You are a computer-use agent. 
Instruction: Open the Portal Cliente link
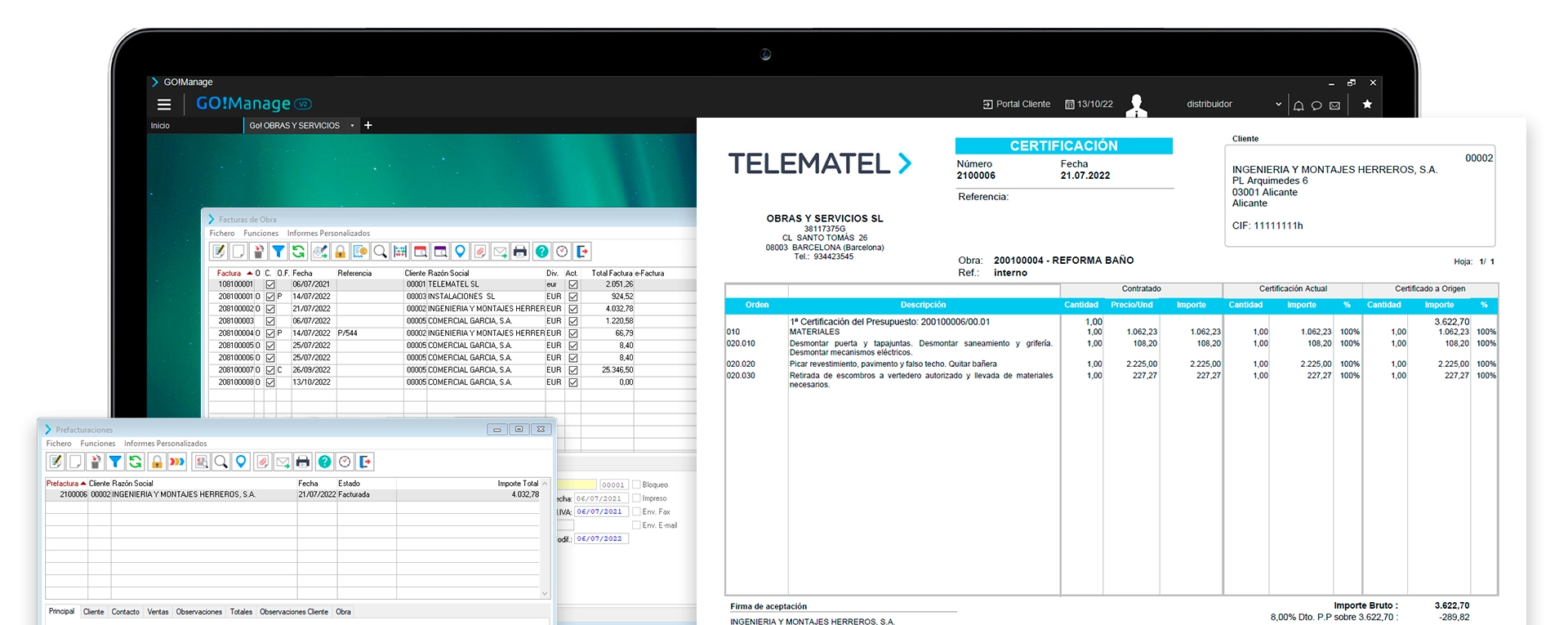[x=1017, y=105]
